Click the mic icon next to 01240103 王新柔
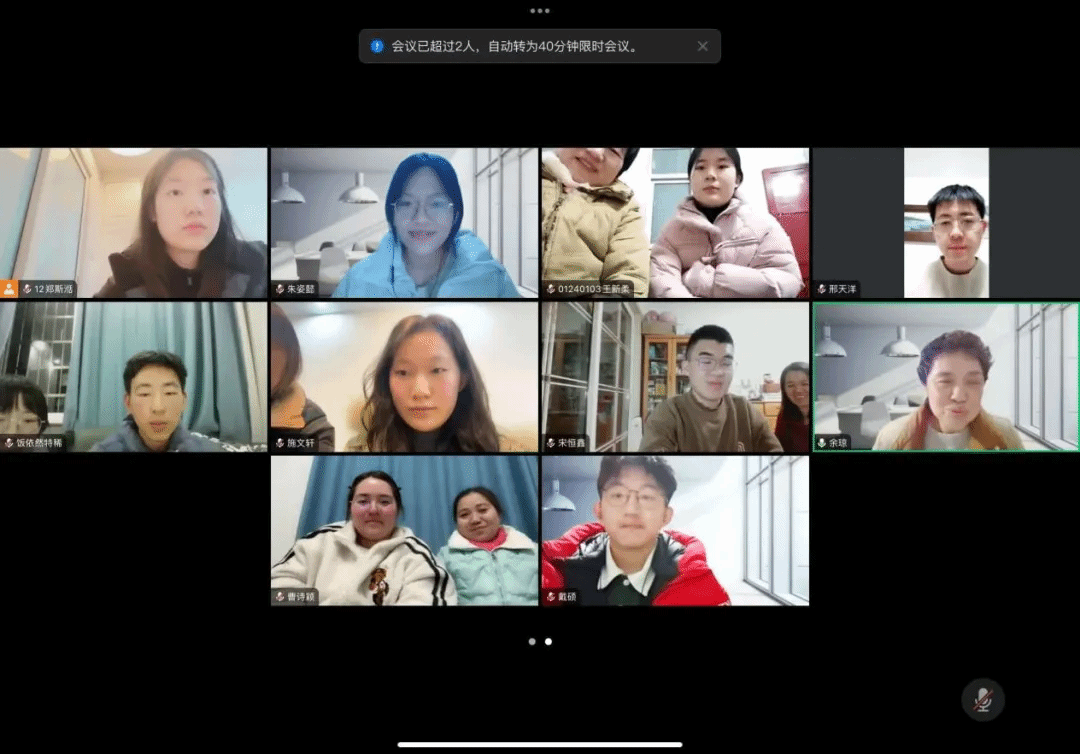The width and height of the screenshot is (1080, 754). point(551,289)
